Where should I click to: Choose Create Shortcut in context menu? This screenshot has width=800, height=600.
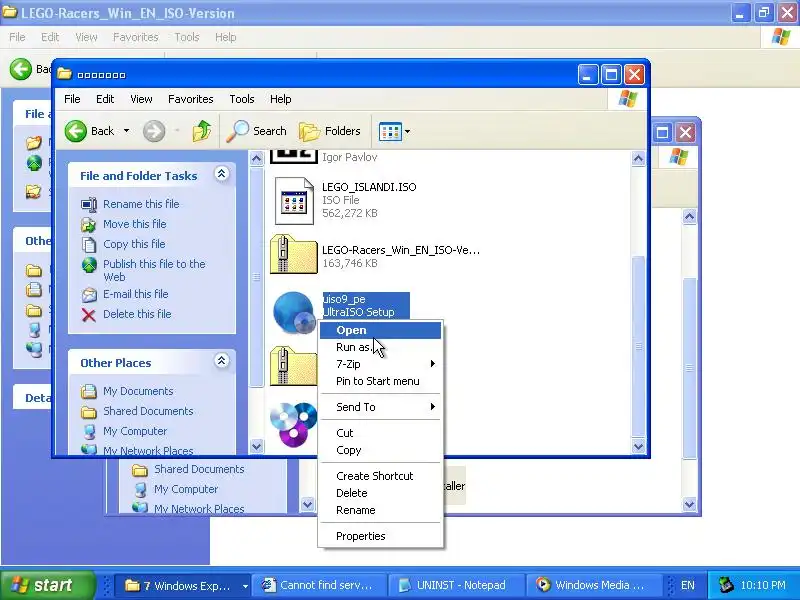380,476
